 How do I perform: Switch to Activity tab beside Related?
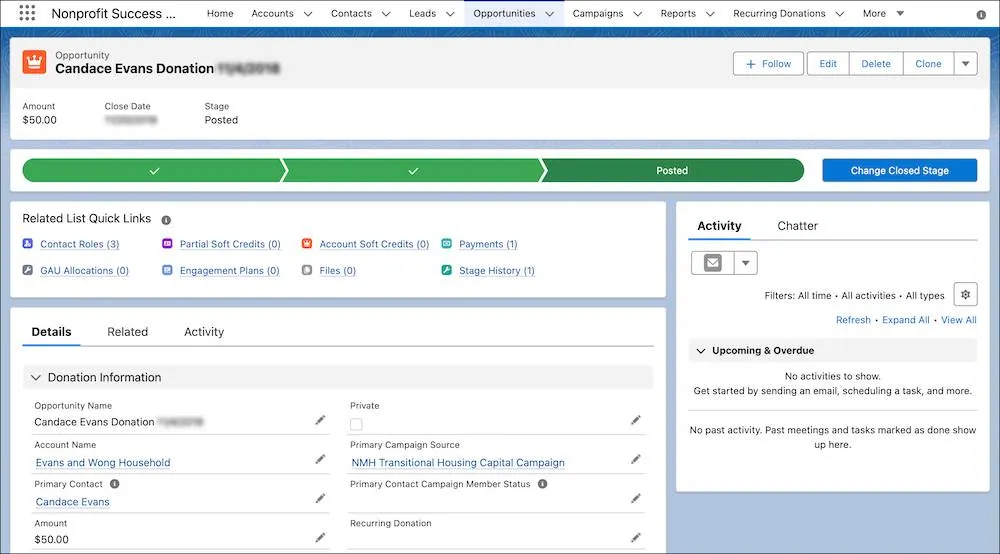click(x=204, y=332)
